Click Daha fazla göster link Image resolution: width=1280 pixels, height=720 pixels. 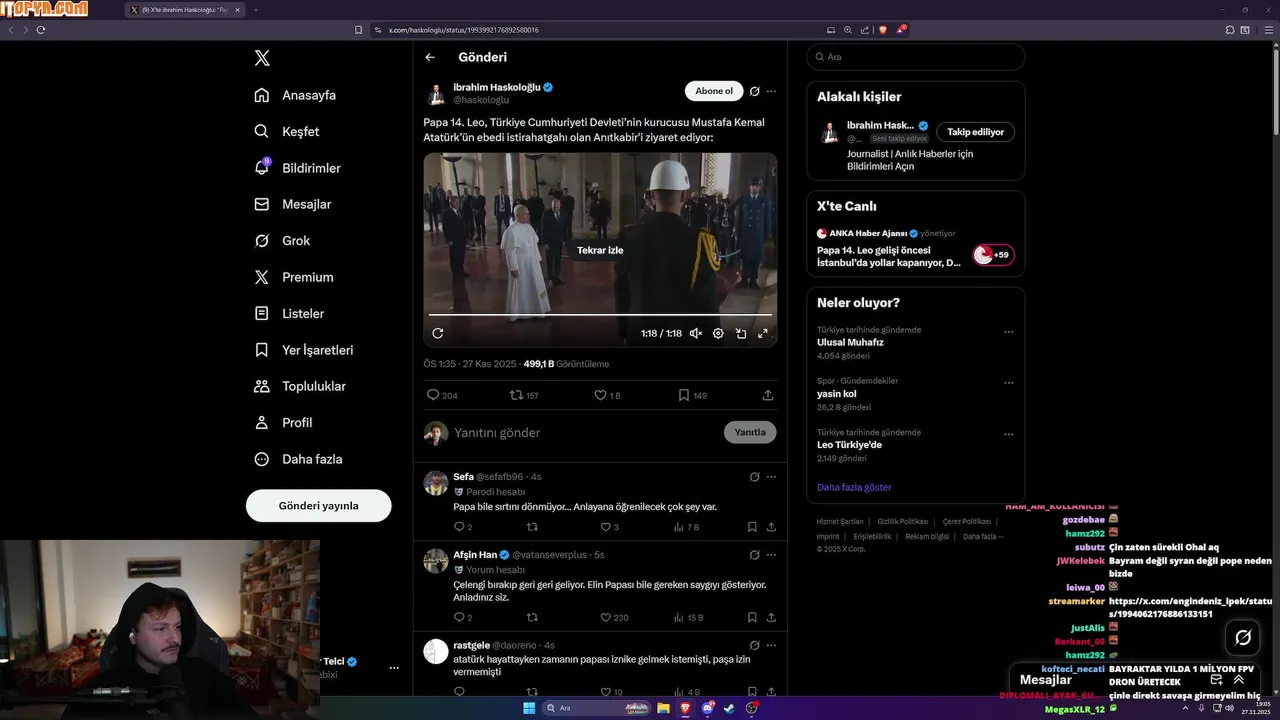pos(854,487)
